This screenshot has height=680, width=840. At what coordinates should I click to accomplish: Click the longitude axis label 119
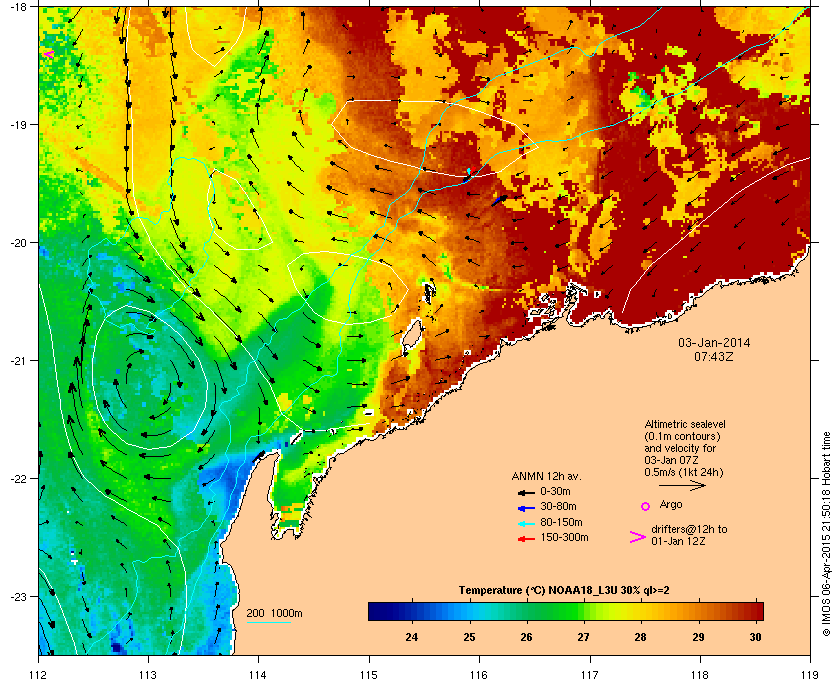coord(811,674)
